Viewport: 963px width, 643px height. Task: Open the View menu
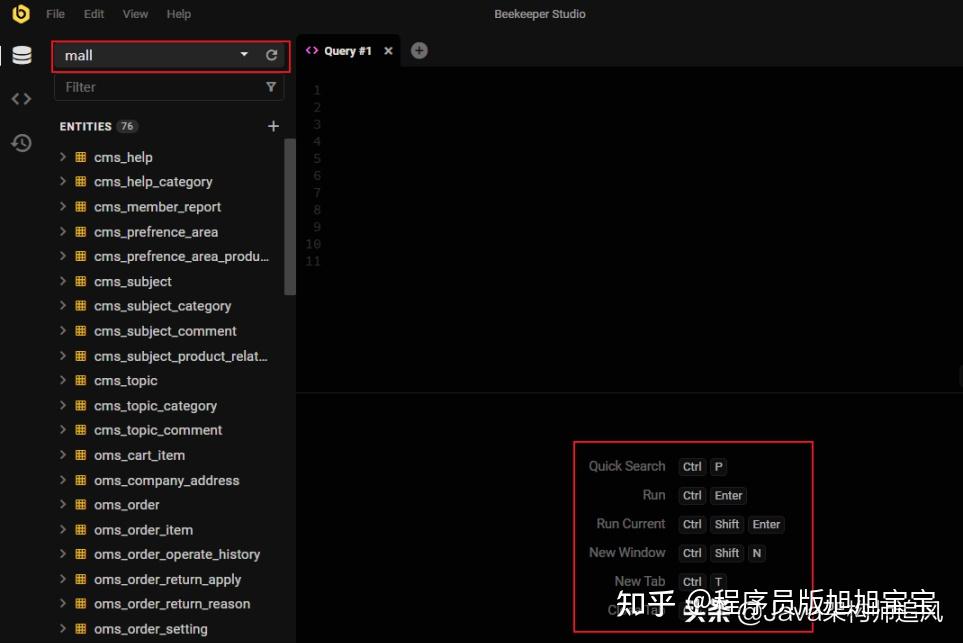click(x=135, y=14)
